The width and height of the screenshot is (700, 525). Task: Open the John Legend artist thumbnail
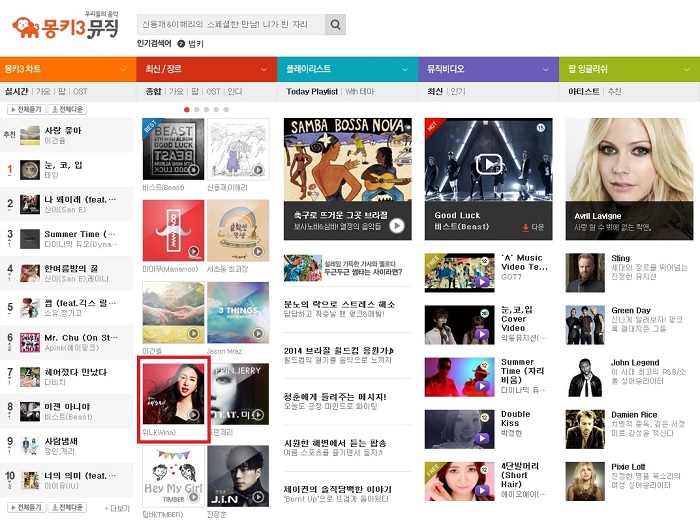pyautogui.click(x=585, y=377)
